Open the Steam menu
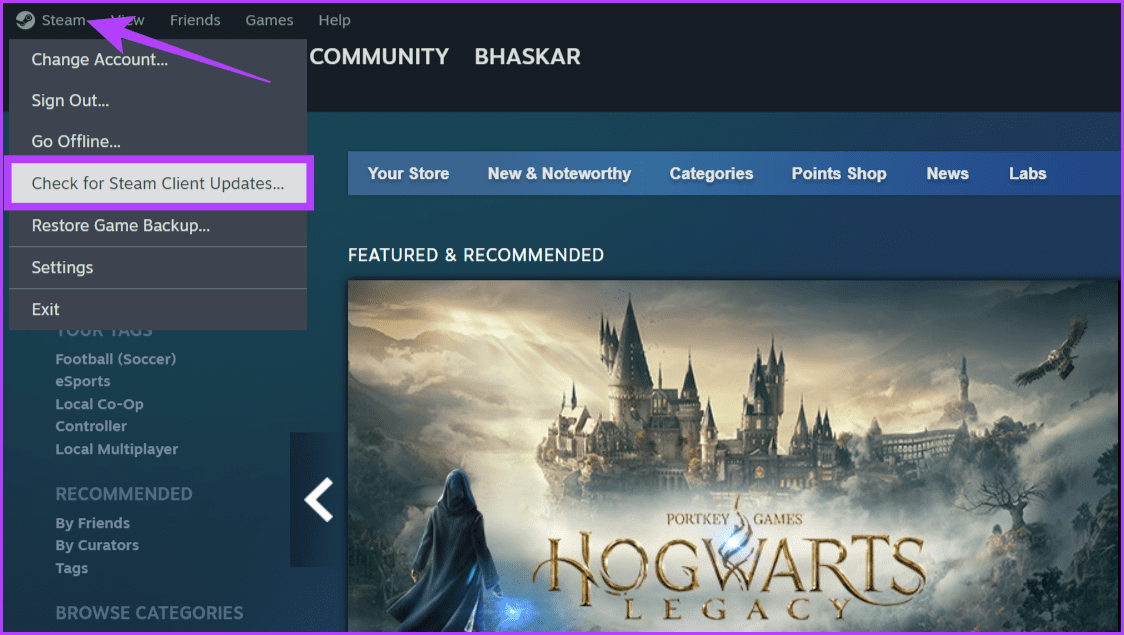The height and width of the screenshot is (635, 1124). pos(62,20)
